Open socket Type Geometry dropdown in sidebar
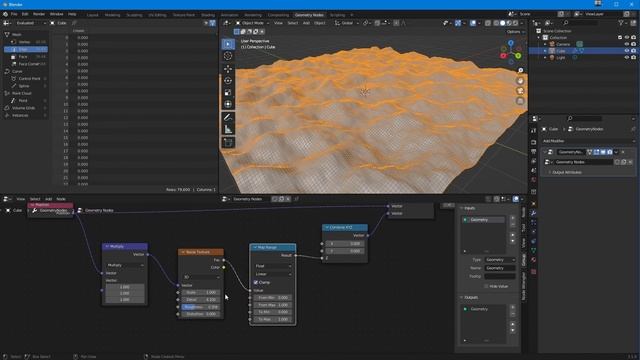 500,260
